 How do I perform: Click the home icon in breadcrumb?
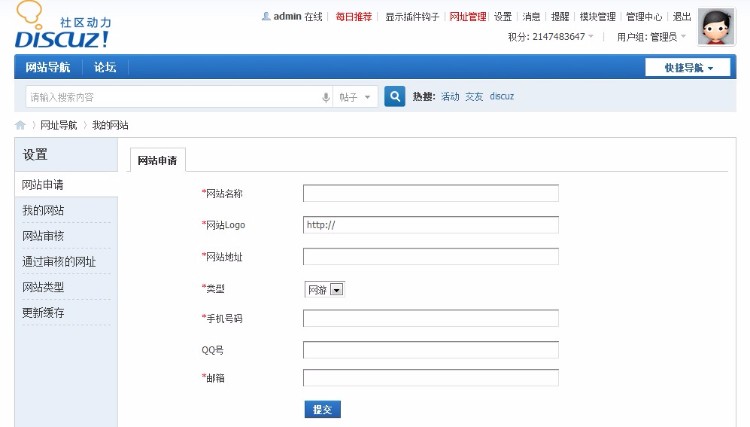click(20, 125)
